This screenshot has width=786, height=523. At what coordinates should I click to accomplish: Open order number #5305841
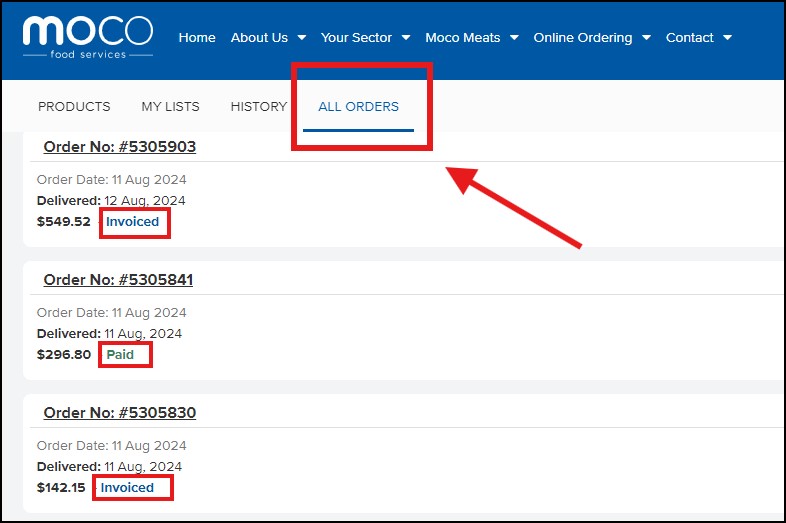[x=118, y=280]
